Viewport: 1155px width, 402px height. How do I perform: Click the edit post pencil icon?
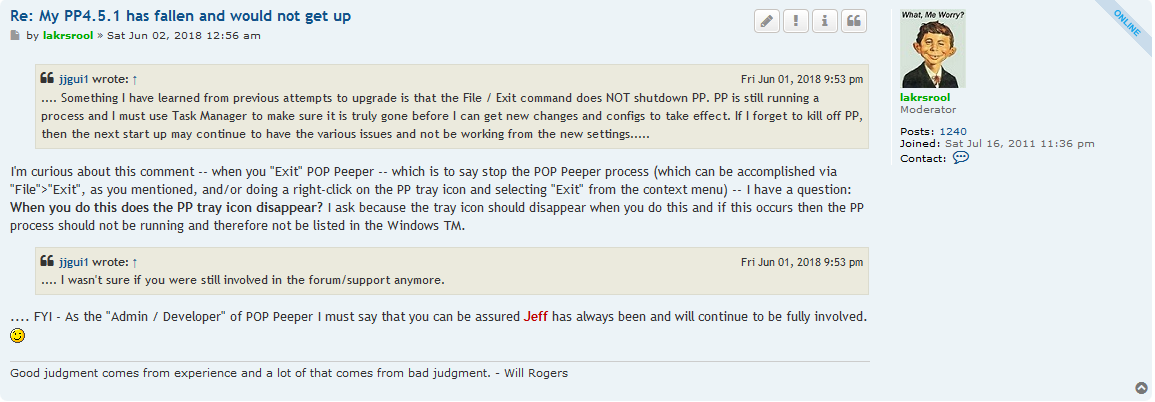click(x=767, y=21)
